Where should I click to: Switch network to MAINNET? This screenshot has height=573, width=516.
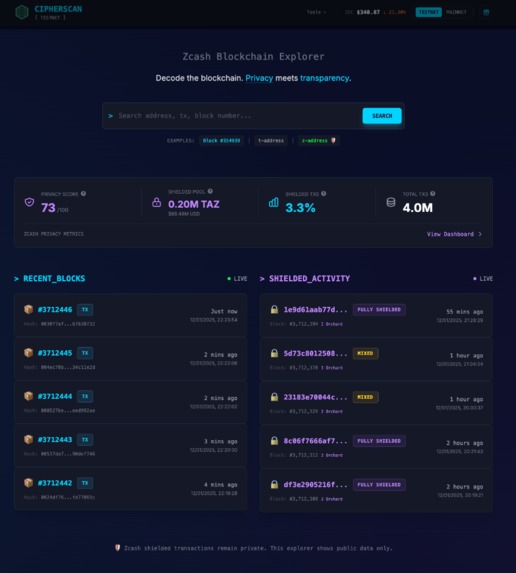click(456, 12)
